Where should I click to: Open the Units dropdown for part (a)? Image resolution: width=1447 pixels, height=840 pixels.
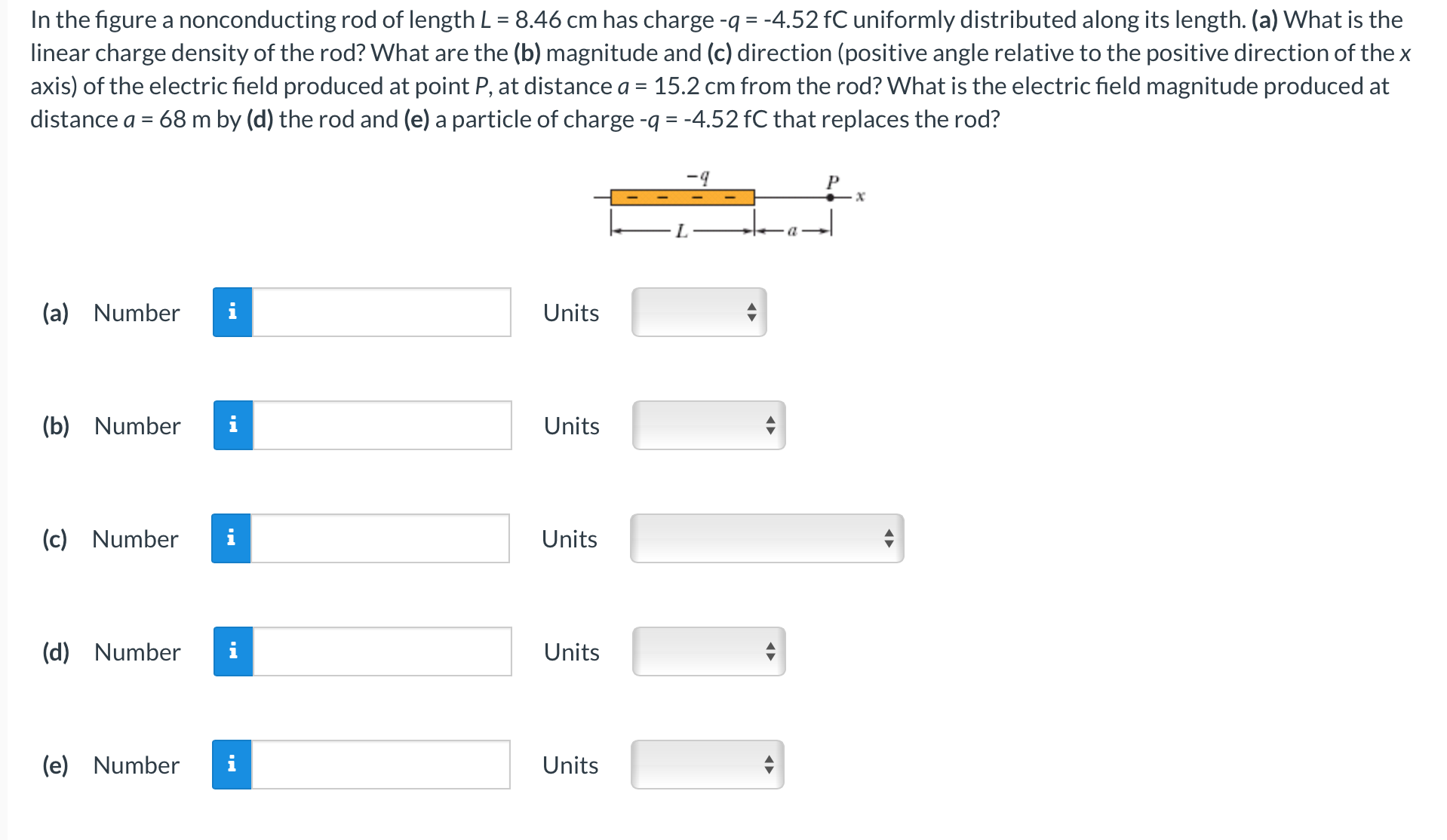697,311
